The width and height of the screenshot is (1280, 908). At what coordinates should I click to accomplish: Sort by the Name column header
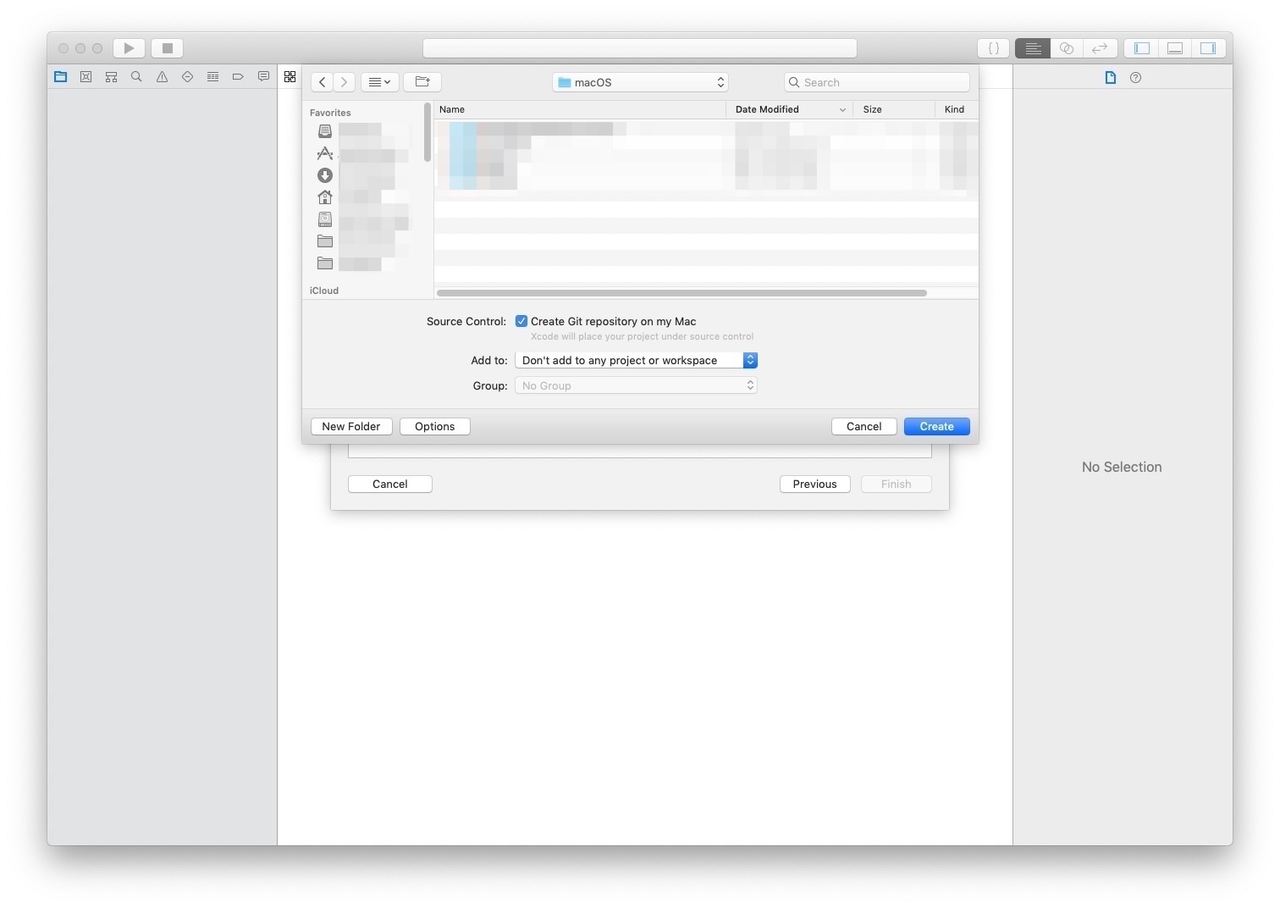click(x=580, y=109)
